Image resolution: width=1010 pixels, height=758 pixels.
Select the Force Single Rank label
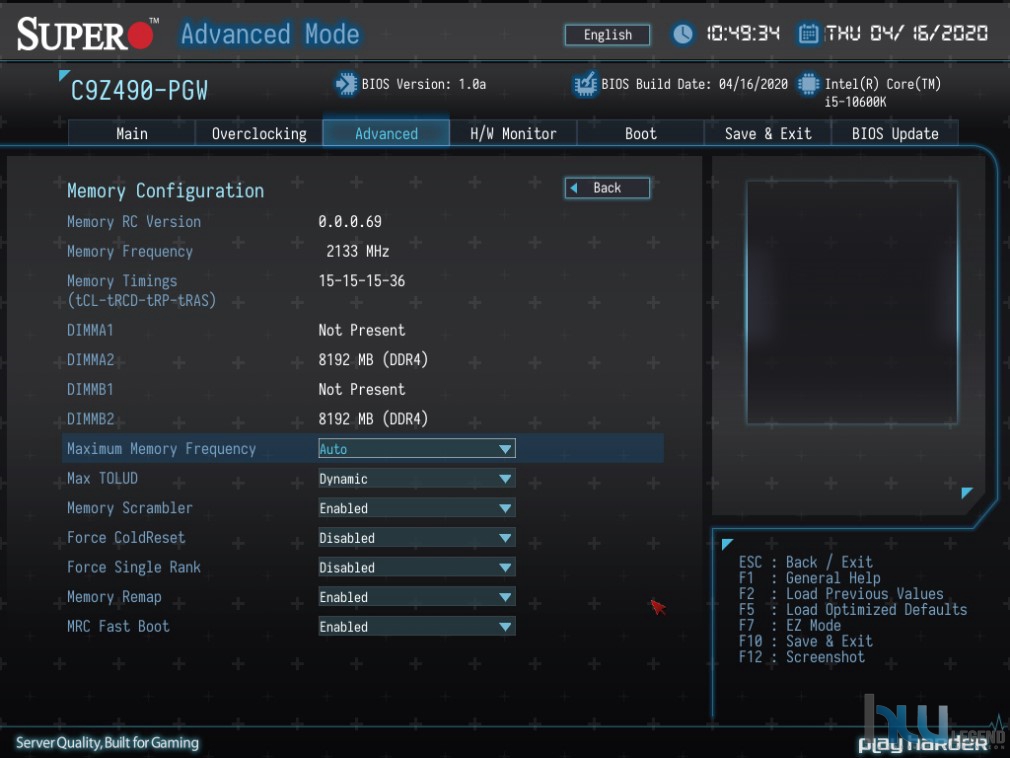[x=133, y=567]
